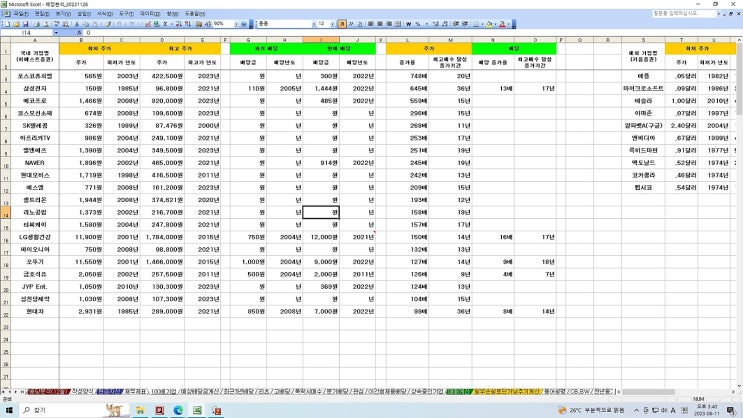Toggle Underline formatting button

360,24
